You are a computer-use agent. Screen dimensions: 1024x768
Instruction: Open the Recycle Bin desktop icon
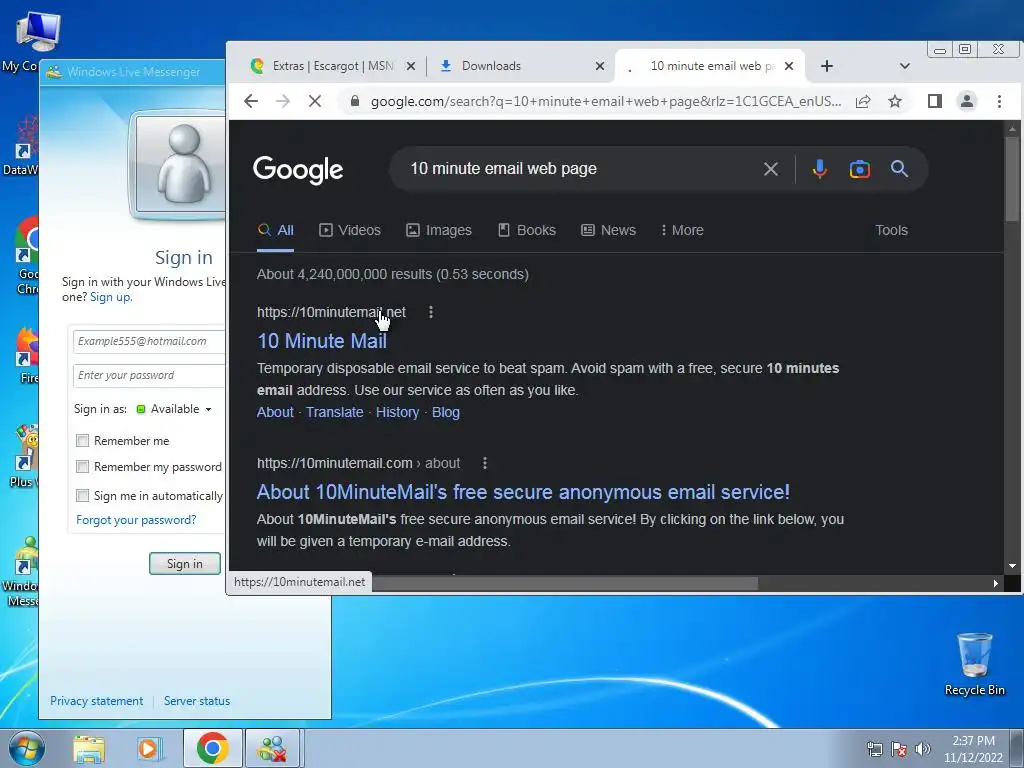click(x=974, y=664)
